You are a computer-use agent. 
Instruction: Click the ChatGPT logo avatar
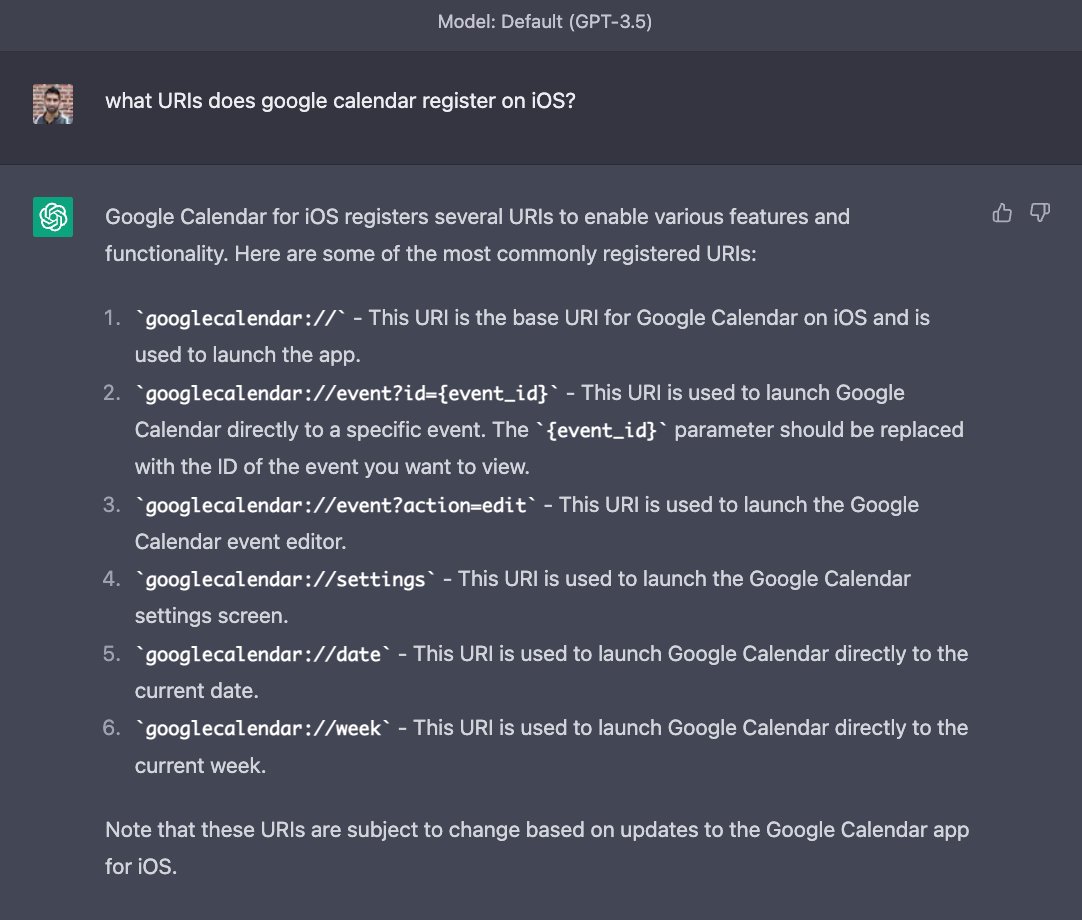pyautogui.click(x=53, y=217)
